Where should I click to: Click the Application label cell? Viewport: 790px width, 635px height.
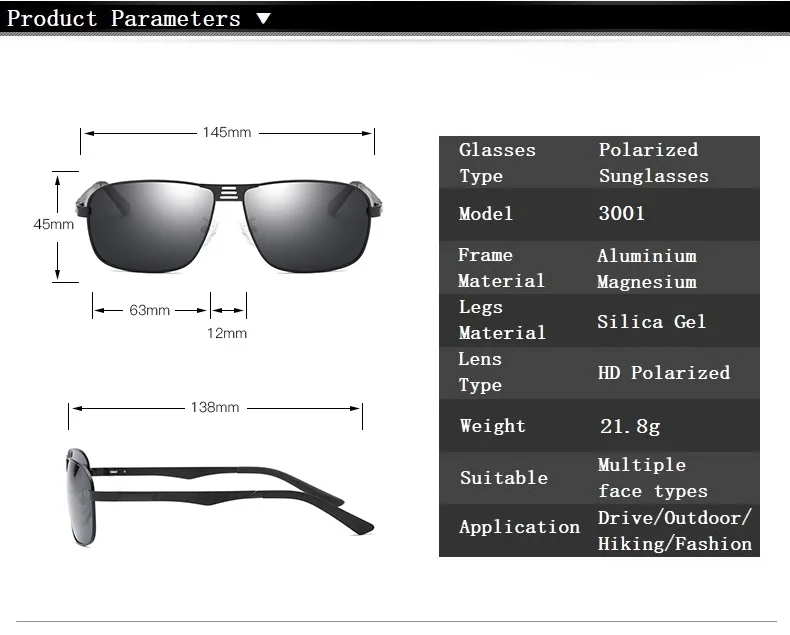coord(519,527)
